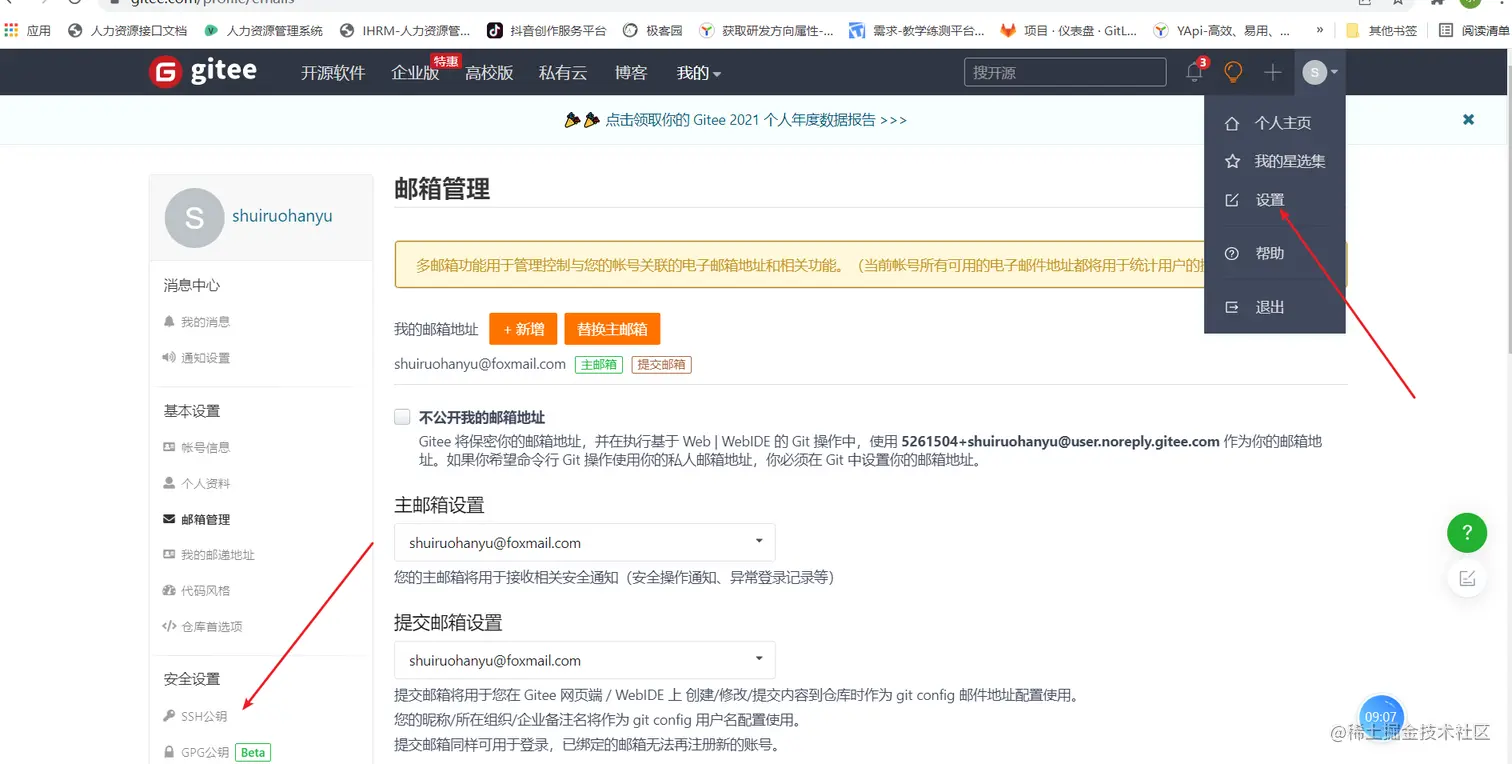Click the orange + 新增 button

[523, 329]
